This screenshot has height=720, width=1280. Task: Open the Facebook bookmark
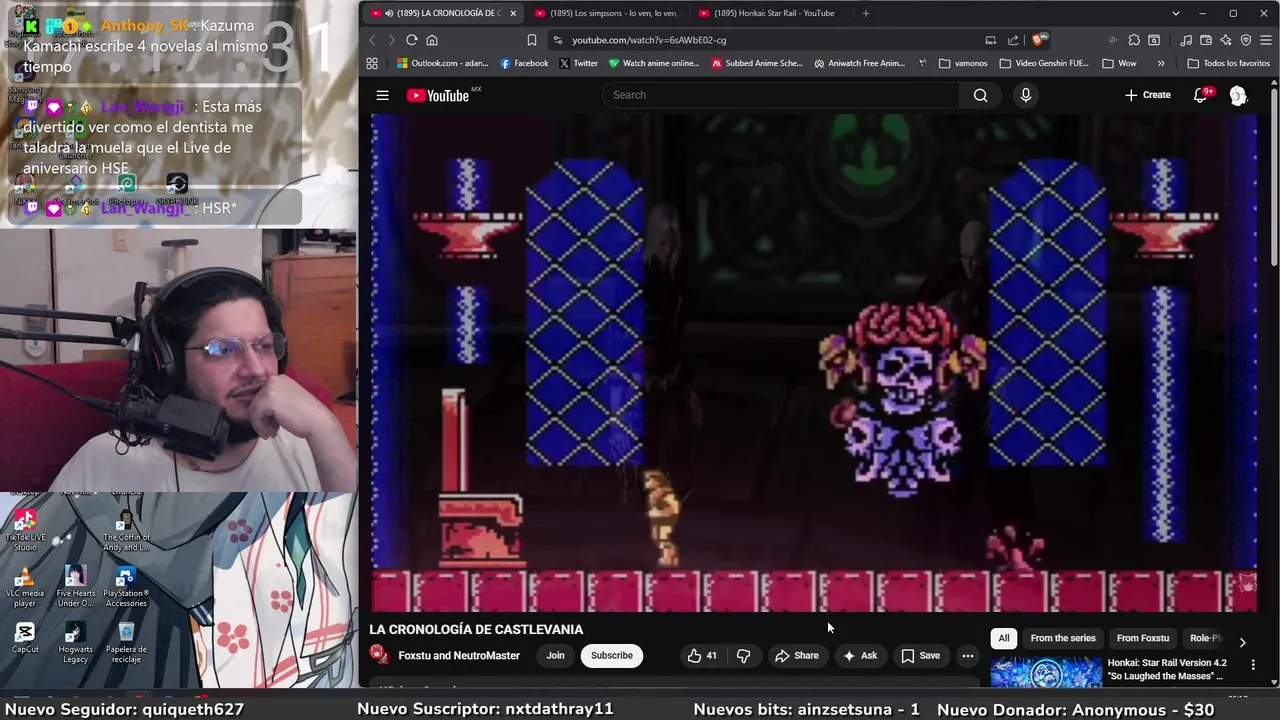(524, 63)
